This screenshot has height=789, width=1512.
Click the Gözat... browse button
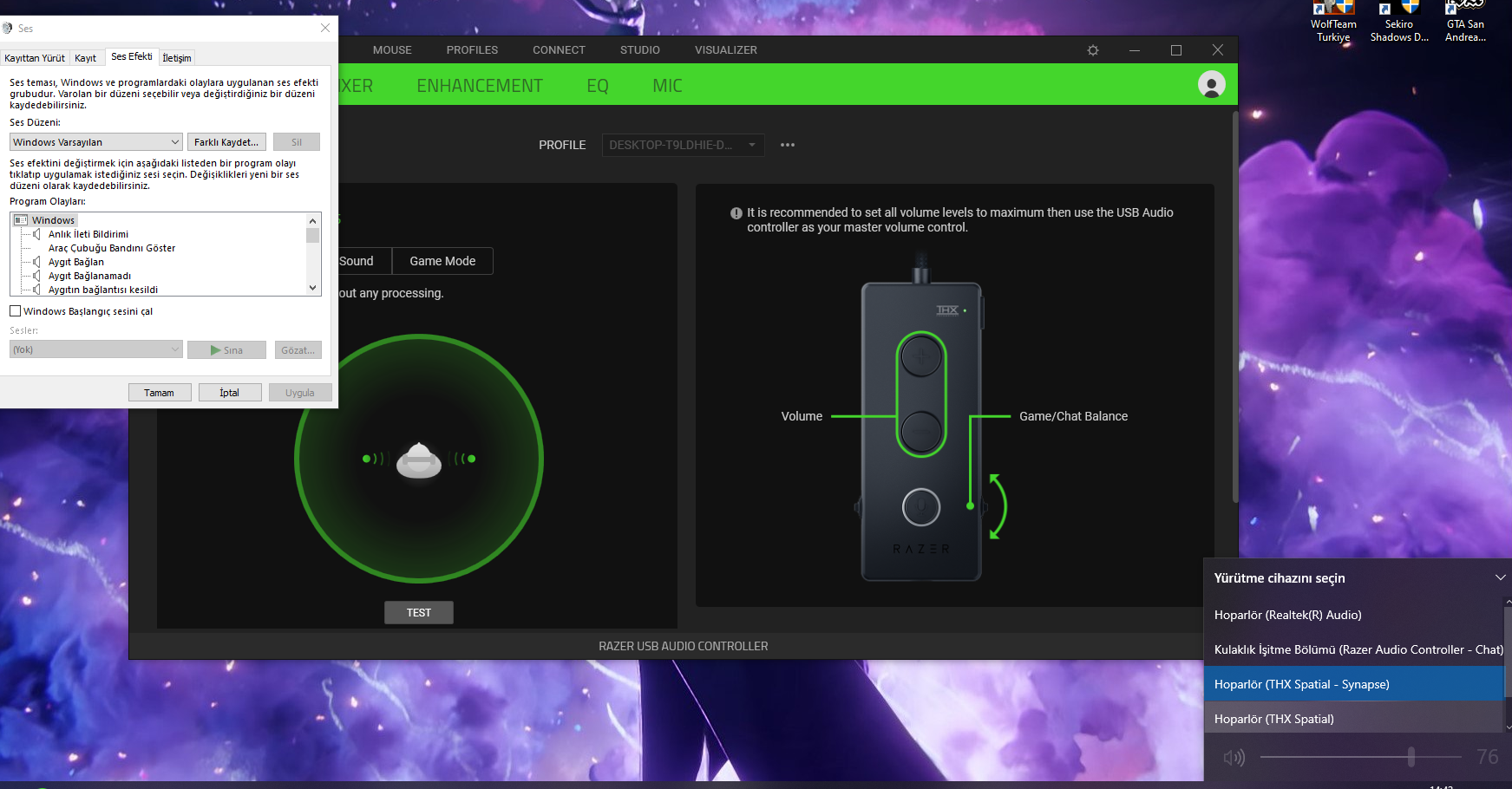pos(298,350)
